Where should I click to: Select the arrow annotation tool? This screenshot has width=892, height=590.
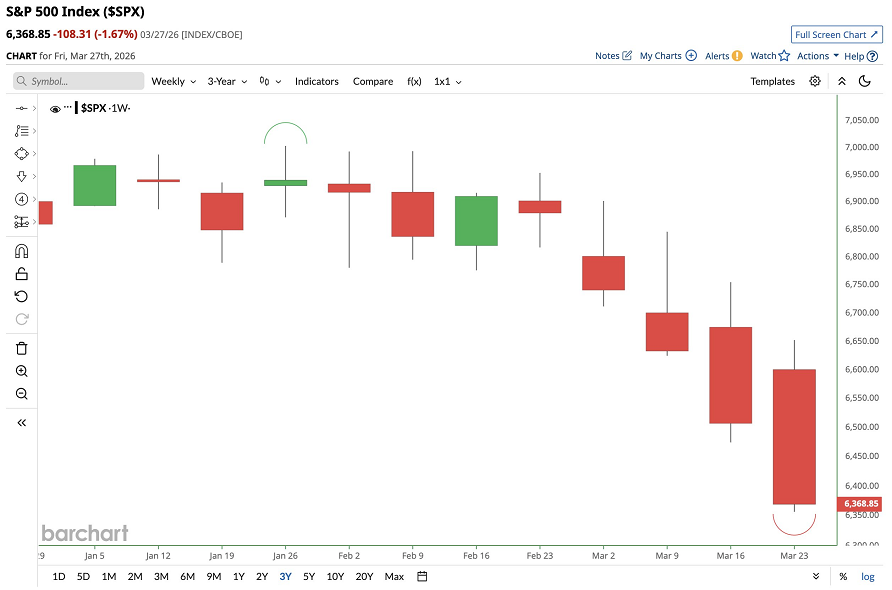pos(21,176)
